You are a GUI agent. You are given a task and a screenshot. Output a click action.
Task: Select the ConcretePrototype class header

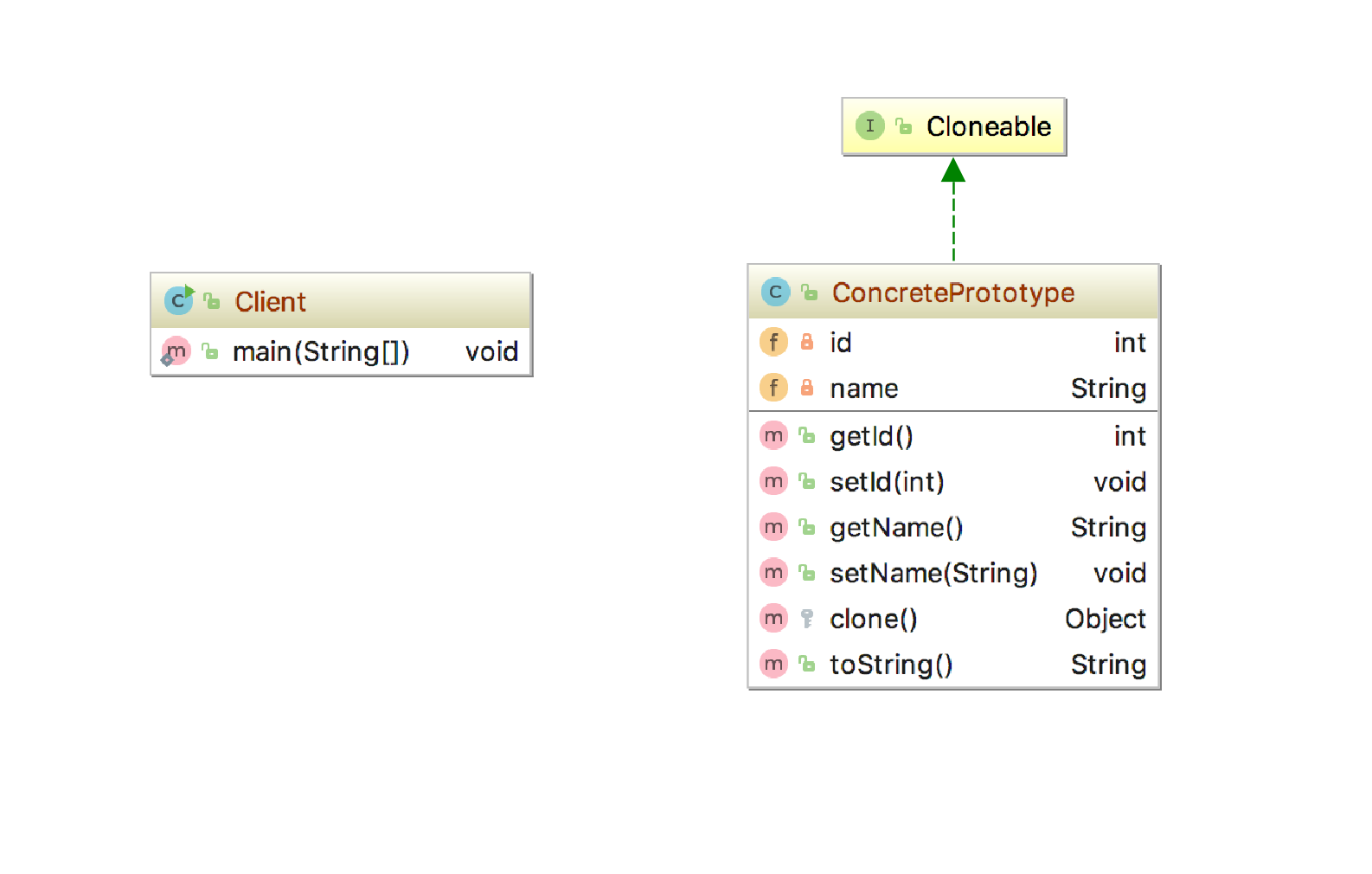coord(952,292)
